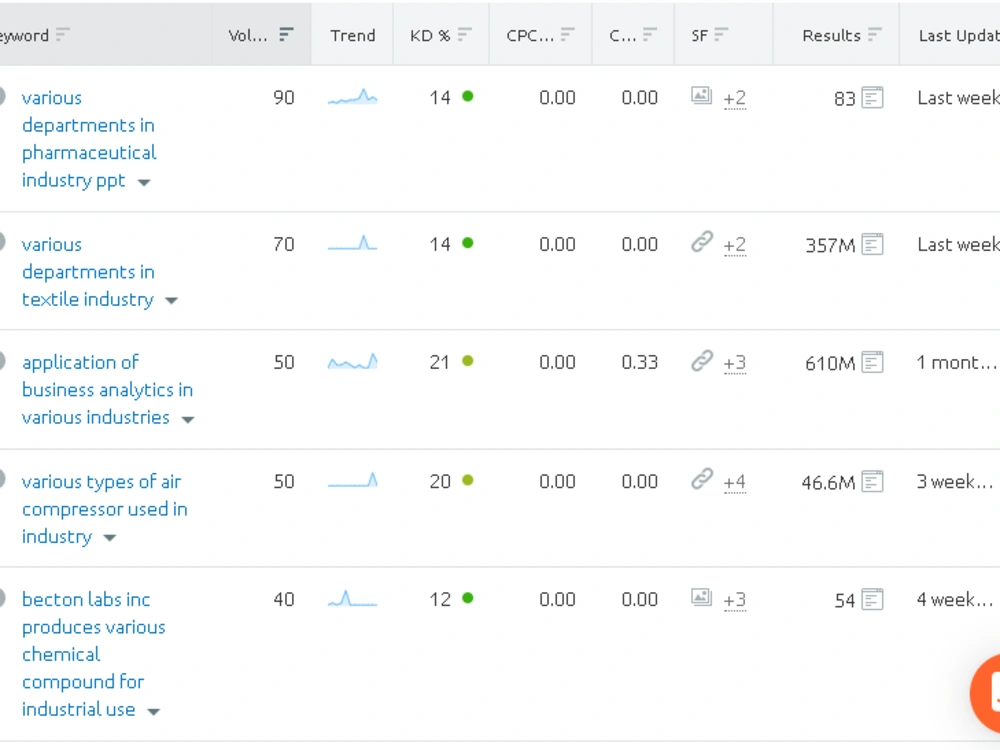Viewport: 1000px width, 750px height.
Task: Select checkbox for pharmaceutical industry ppt keyword
Action: (x=1, y=96)
